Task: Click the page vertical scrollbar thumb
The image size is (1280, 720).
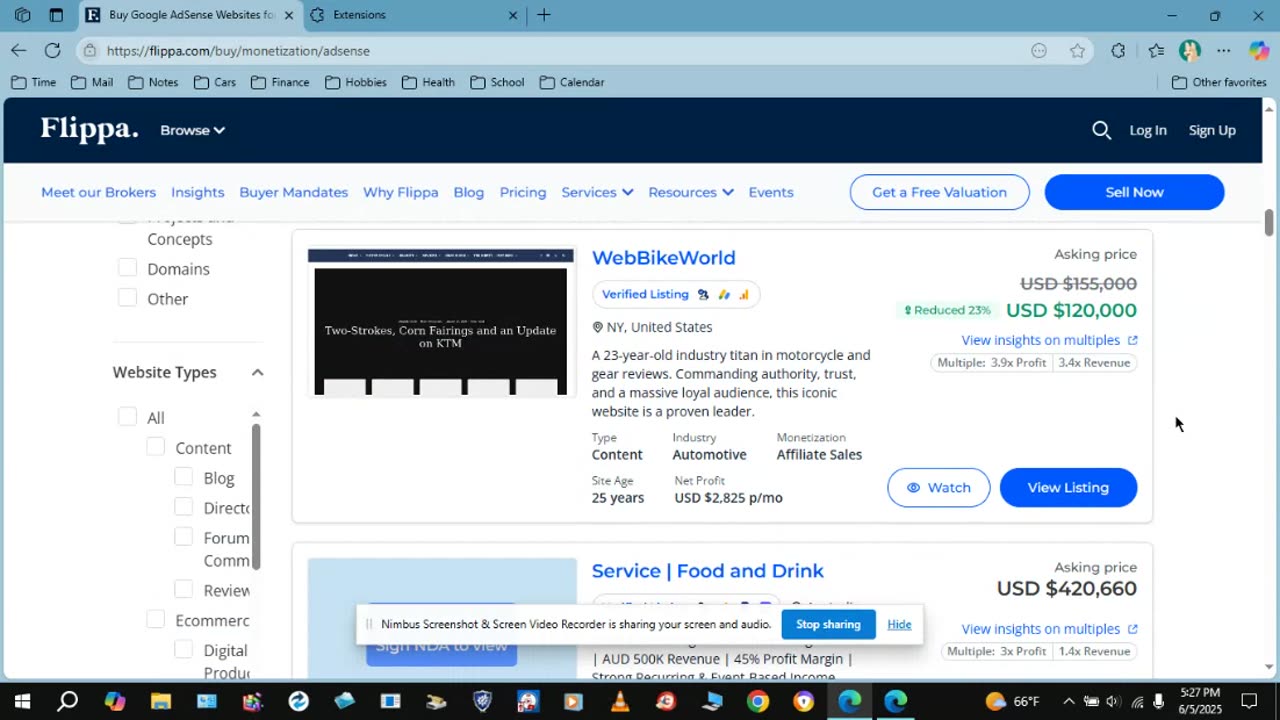Action: pos(1269,222)
